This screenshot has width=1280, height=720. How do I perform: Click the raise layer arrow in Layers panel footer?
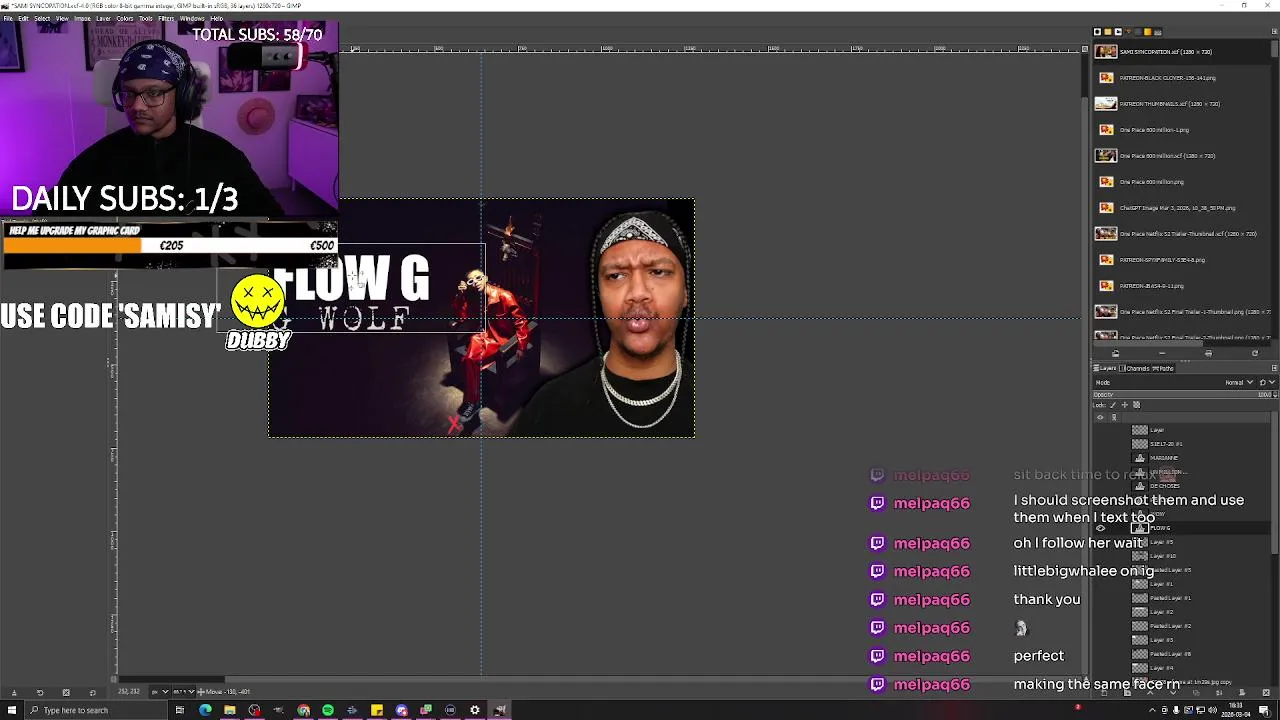pos(1150,693)
